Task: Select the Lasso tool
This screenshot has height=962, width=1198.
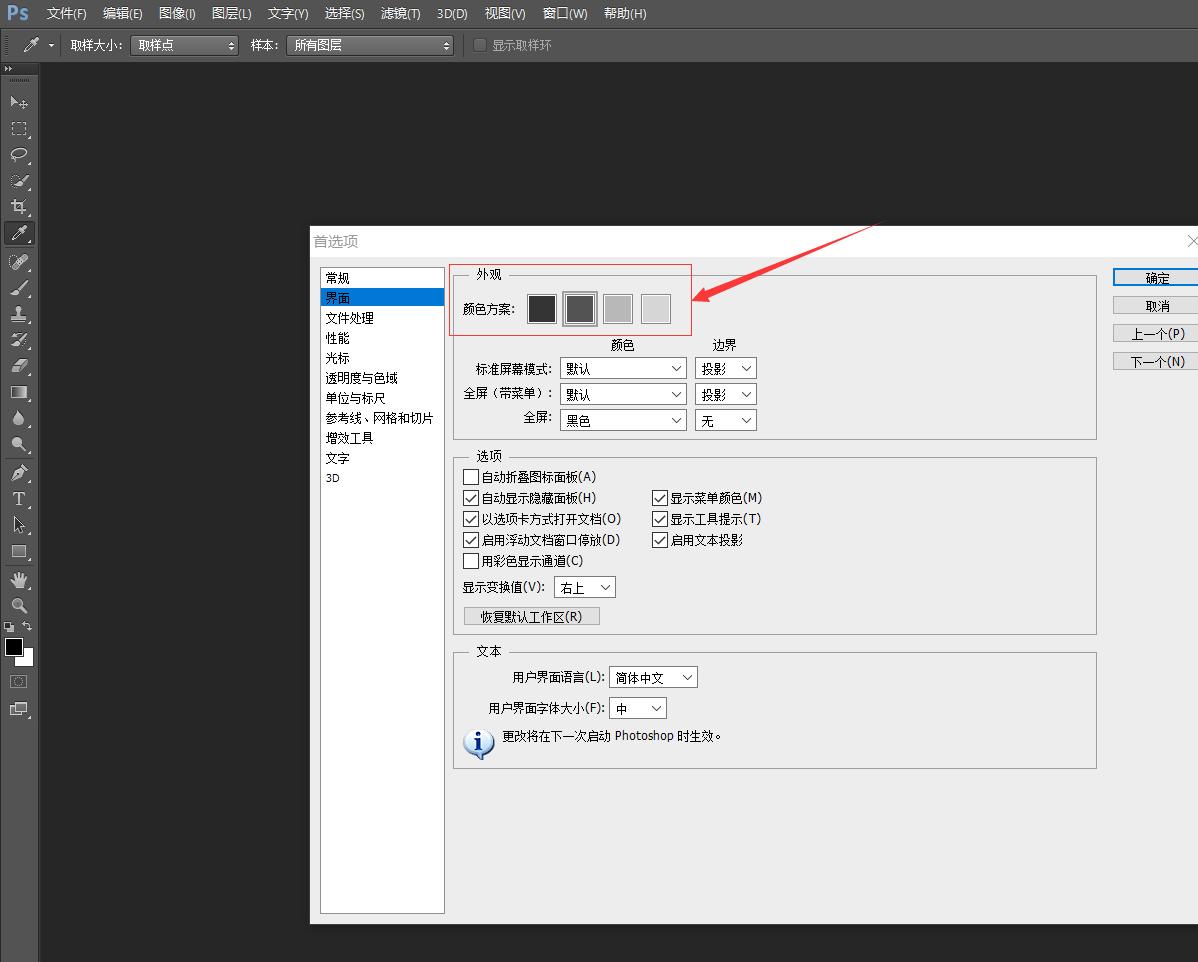Action: [19, 155]
